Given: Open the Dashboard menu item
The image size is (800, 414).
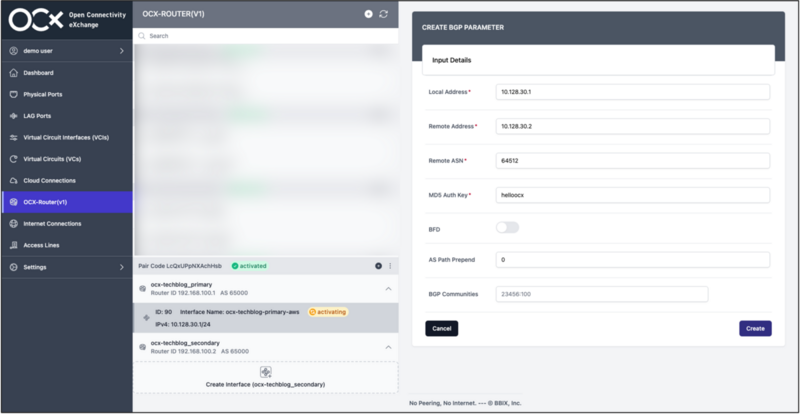Looking at the screenshot, I should [x=67, y=73].
